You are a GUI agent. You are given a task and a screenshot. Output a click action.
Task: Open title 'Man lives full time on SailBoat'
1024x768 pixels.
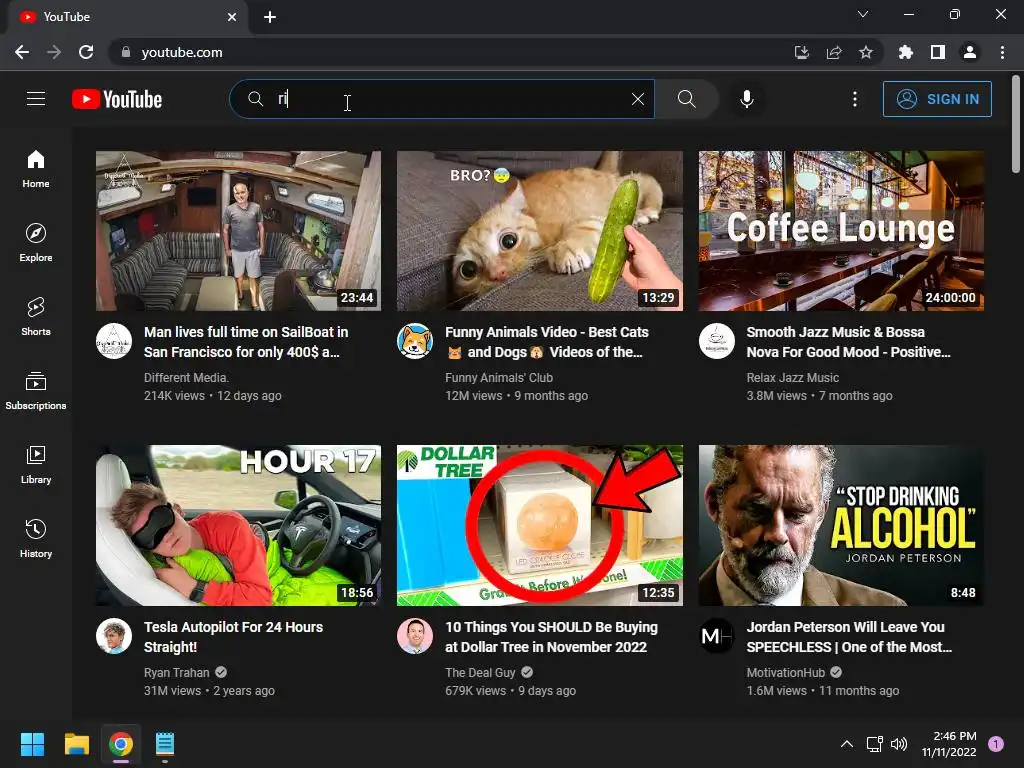coord(246,342)
